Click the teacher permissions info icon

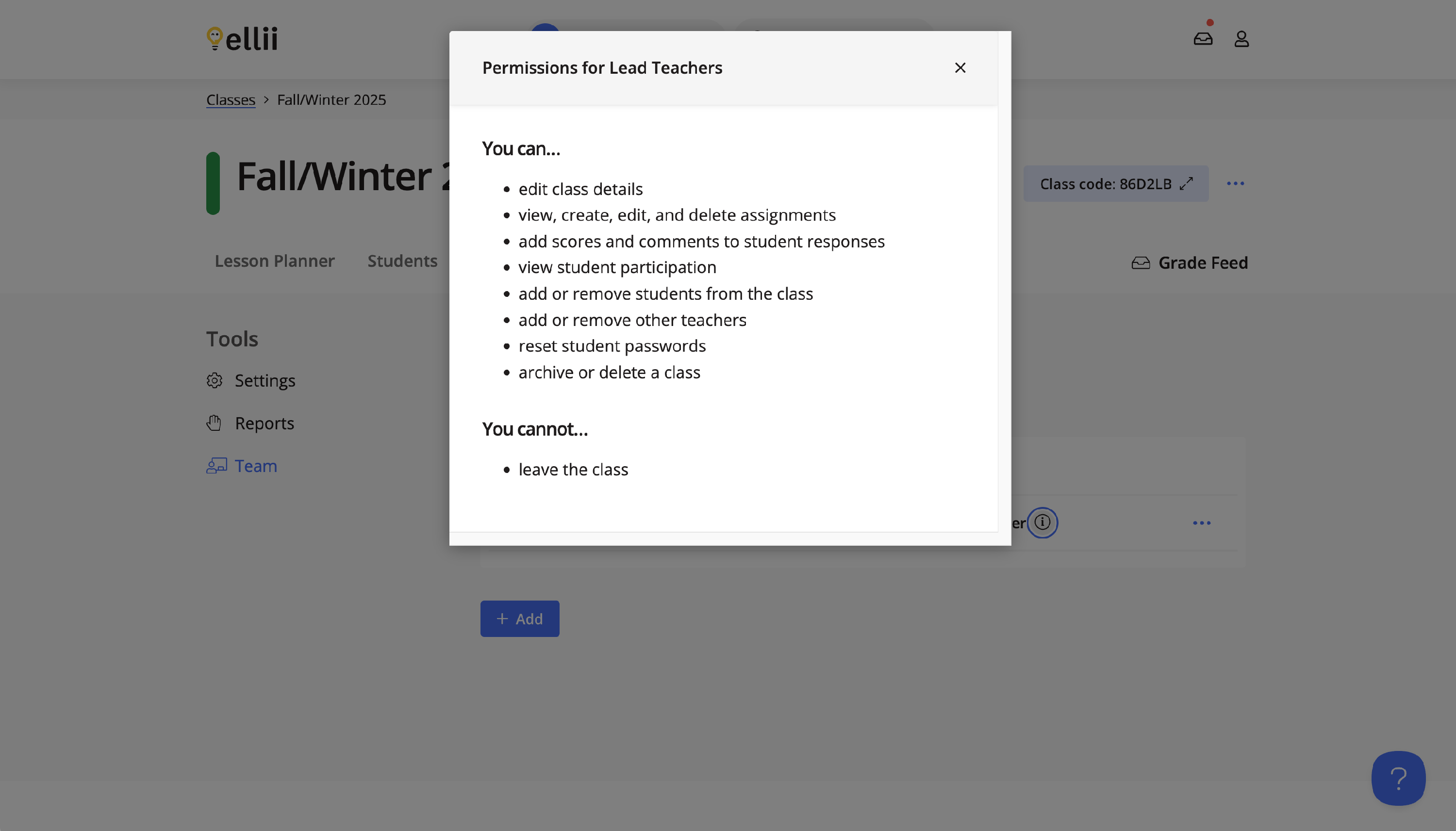pos(1042,522)
